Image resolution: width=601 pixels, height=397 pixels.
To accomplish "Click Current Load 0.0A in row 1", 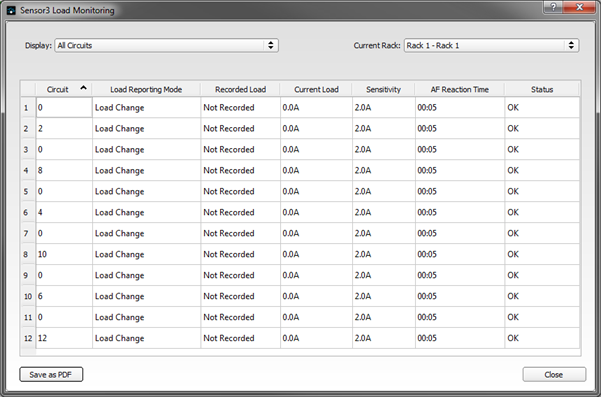I will pyautogui.click(x=316, y=108).
